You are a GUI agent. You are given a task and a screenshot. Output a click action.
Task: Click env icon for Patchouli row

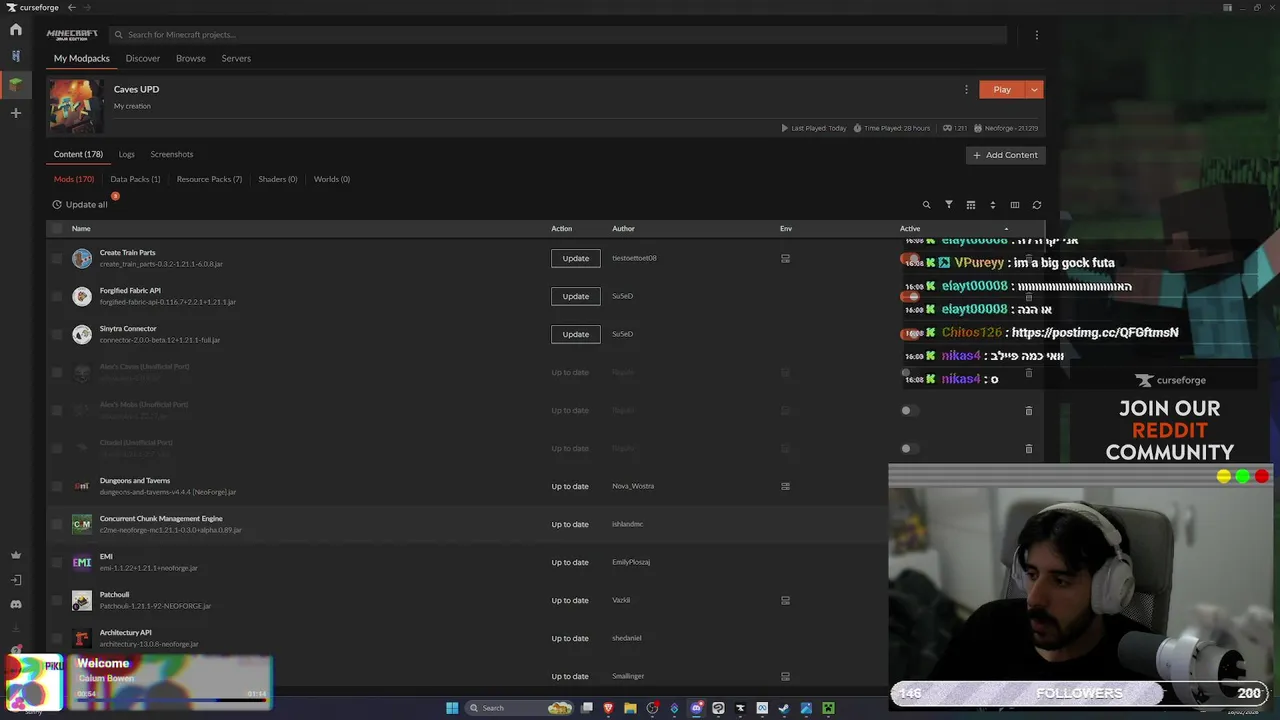point(785,600)
